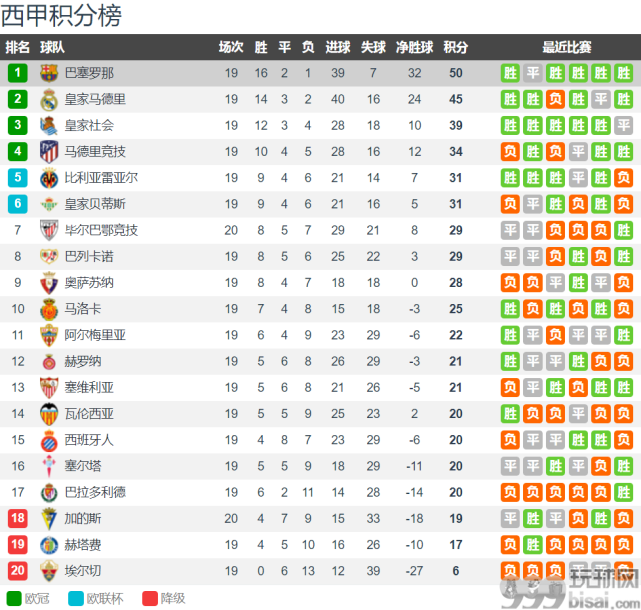The height and width of the screenshot is (610, 641).
Task: Open team link 巴塞罗那
Action: click(89, 73)
